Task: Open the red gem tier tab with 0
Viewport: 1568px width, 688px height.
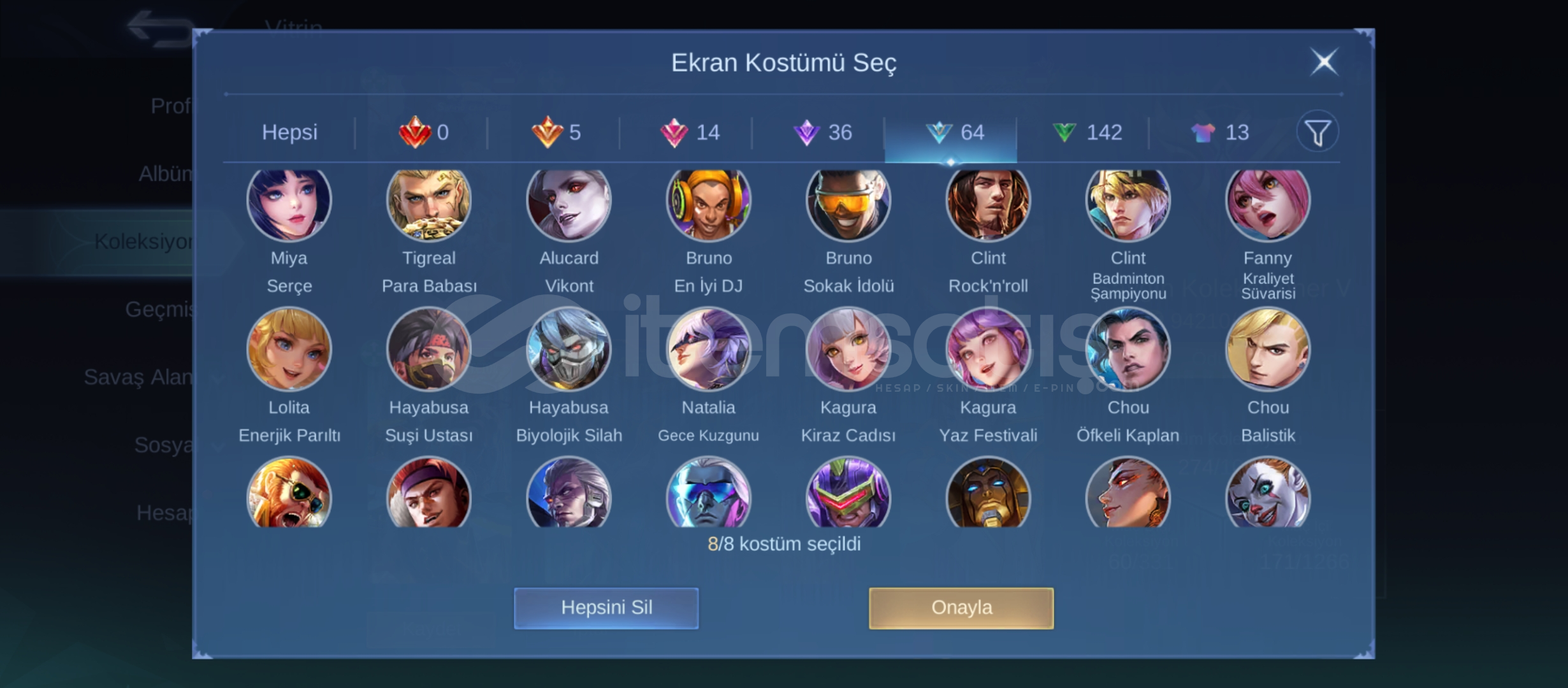Action: (x=423, y=133)
